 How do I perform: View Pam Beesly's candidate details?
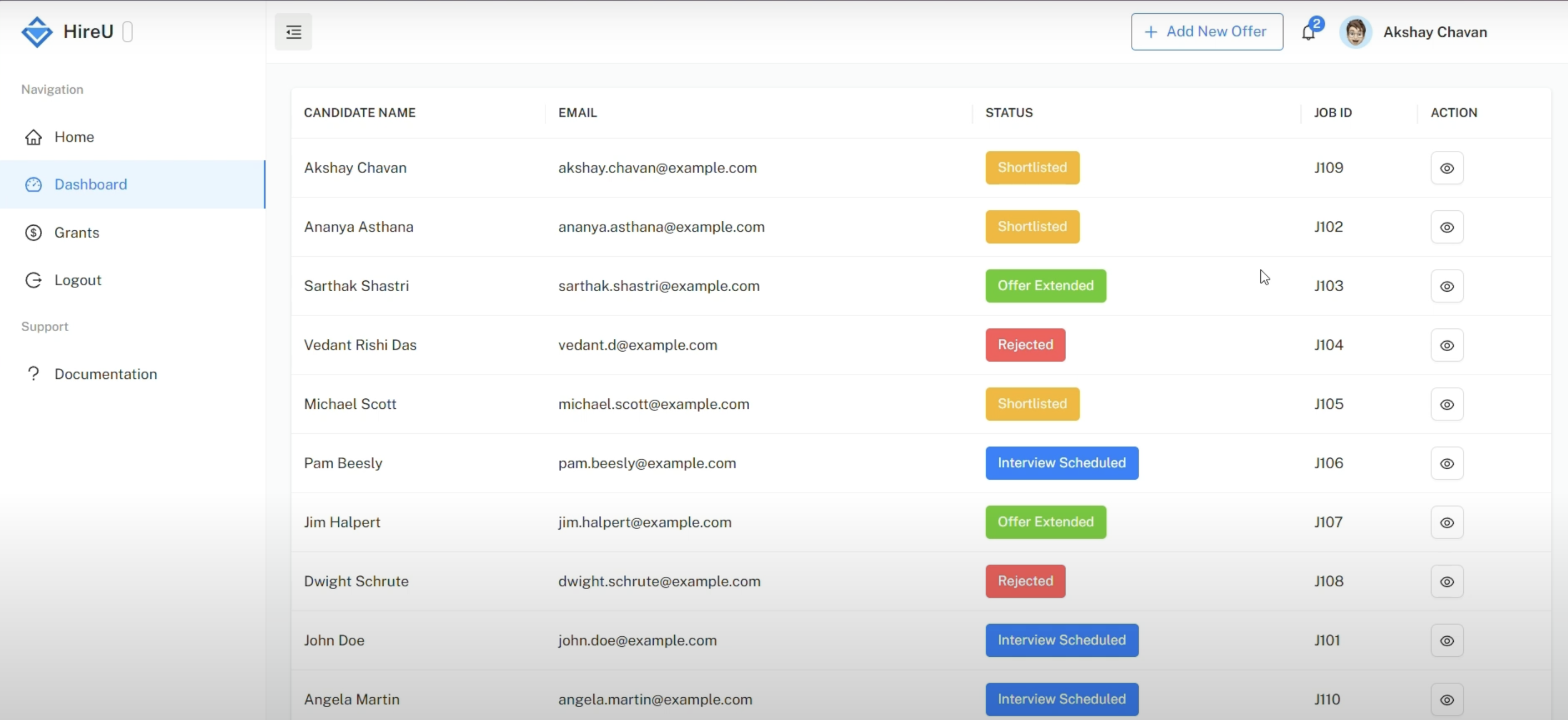(x=1447, y=464)
